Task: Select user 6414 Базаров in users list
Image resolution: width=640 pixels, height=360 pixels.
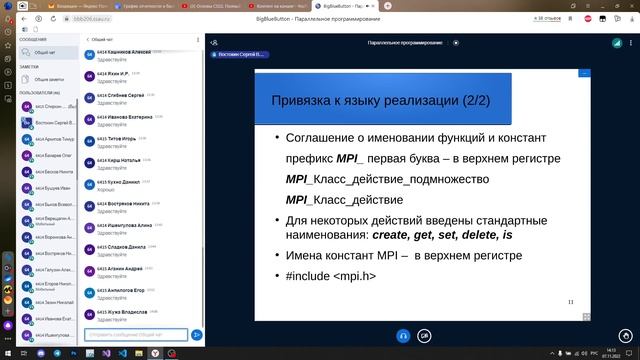Action: (48, 156)
